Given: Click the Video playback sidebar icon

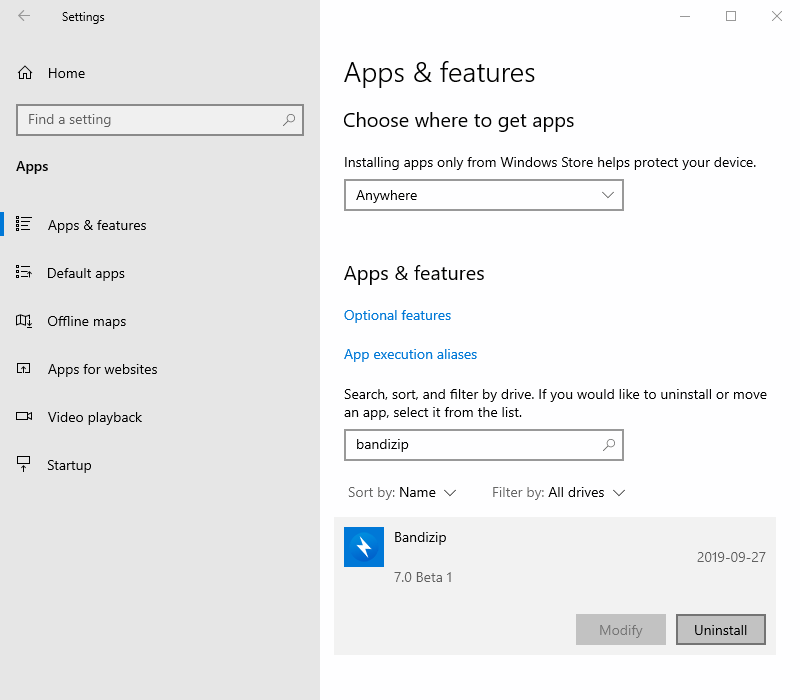Looking at the screenshot, I should [x=25, y=417].
